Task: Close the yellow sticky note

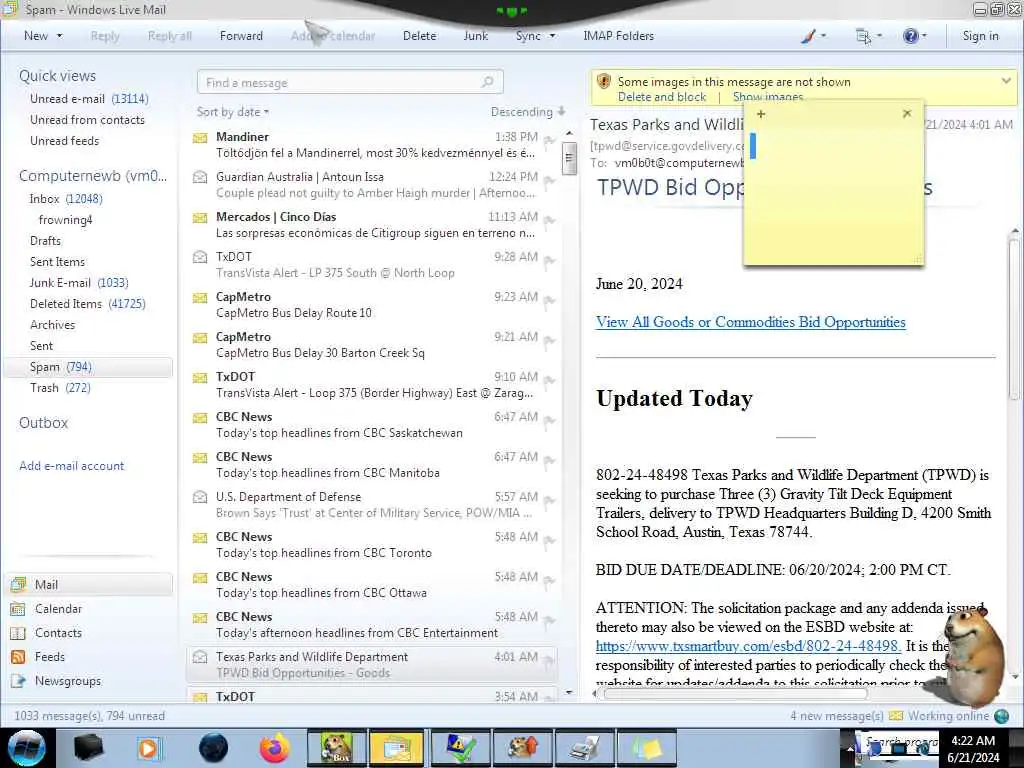Action: coord(906,114)
